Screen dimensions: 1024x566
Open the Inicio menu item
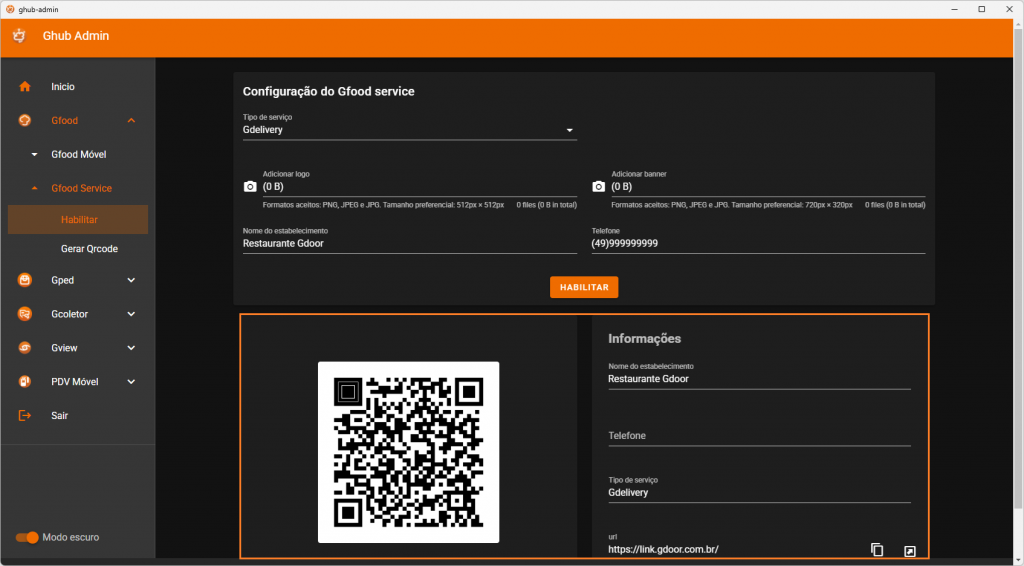(x=78, y=87)
